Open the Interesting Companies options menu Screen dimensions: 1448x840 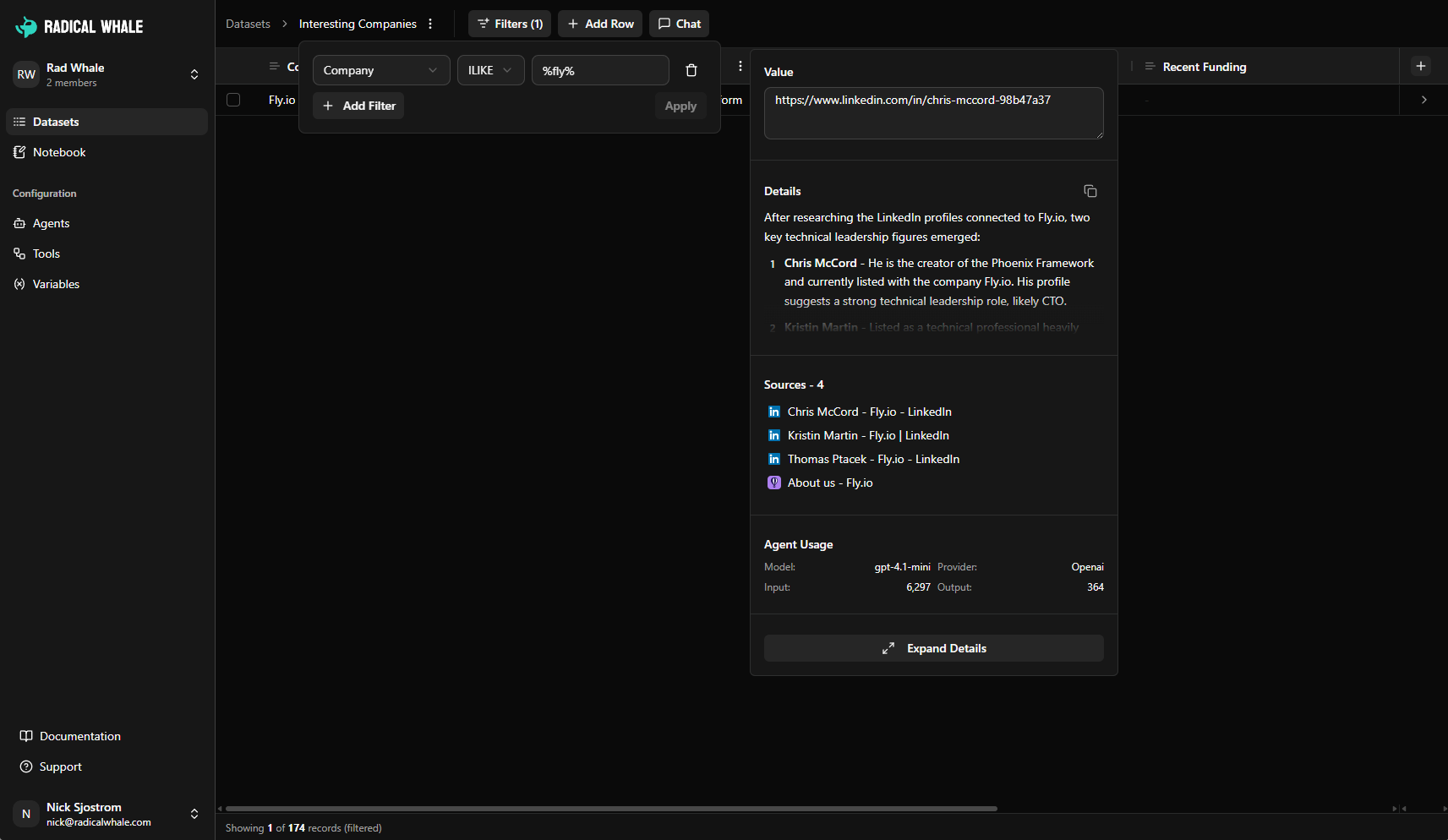[x=430, y=24]
